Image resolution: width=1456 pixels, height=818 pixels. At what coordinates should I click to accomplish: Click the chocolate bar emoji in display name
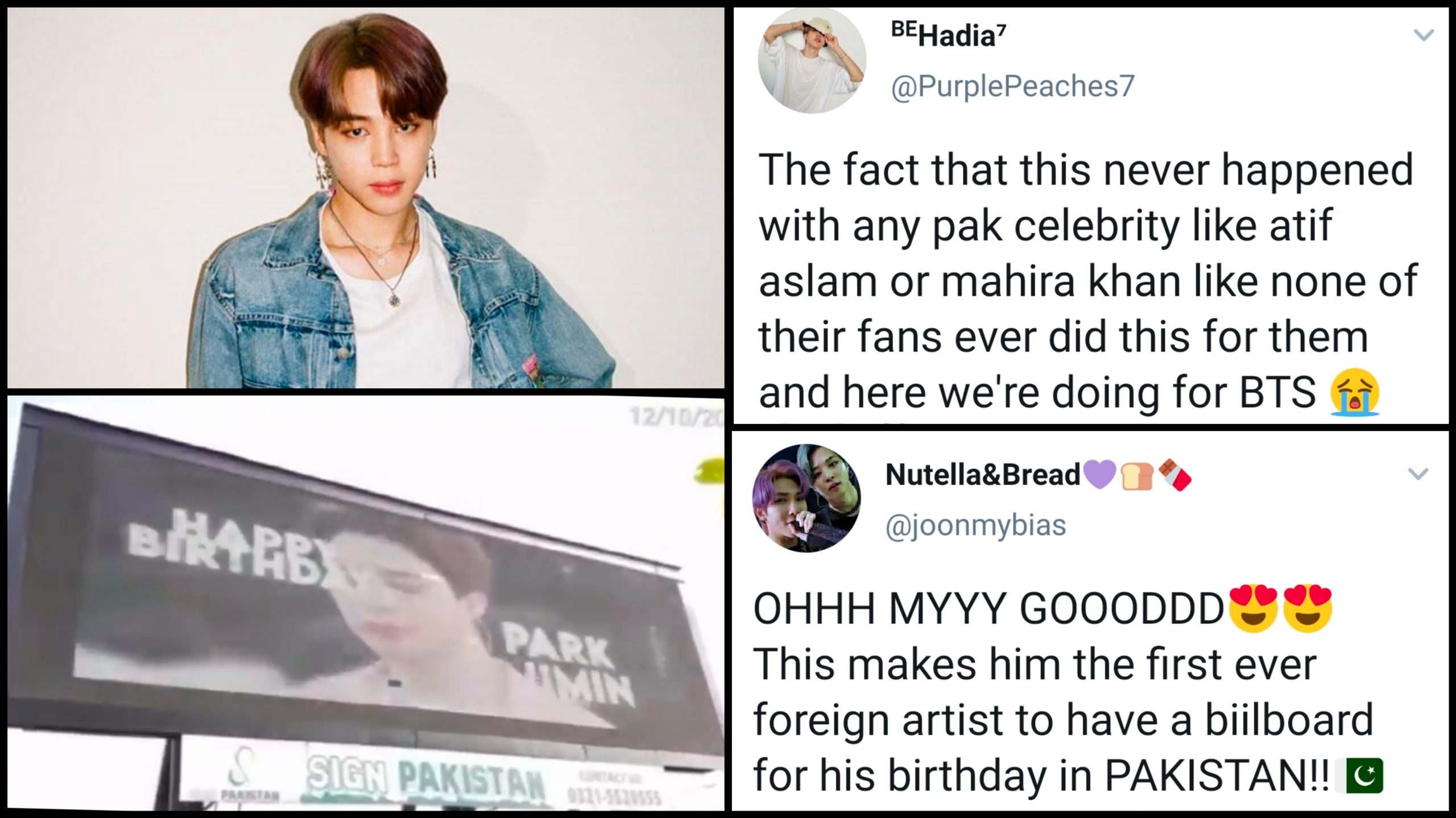click(1175, 475)
